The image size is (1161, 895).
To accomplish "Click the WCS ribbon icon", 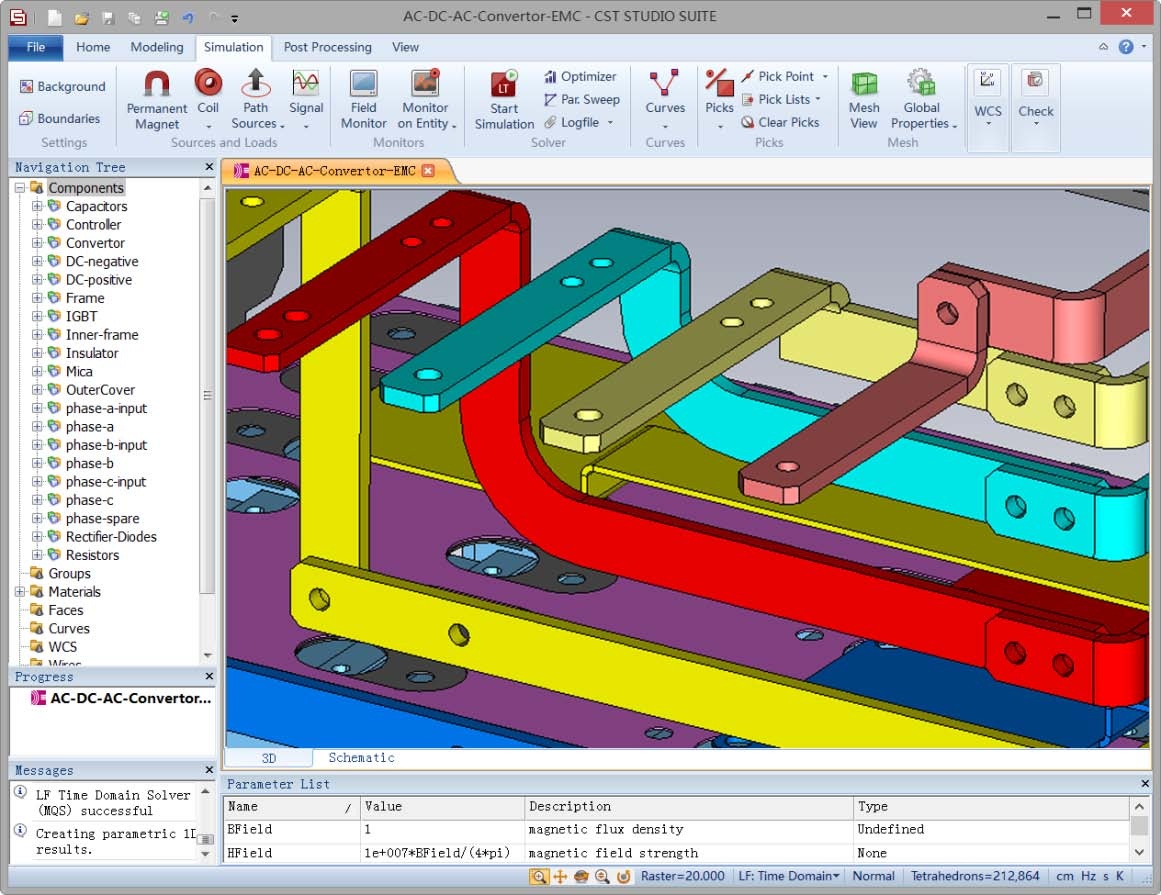I will pos(988,81).
